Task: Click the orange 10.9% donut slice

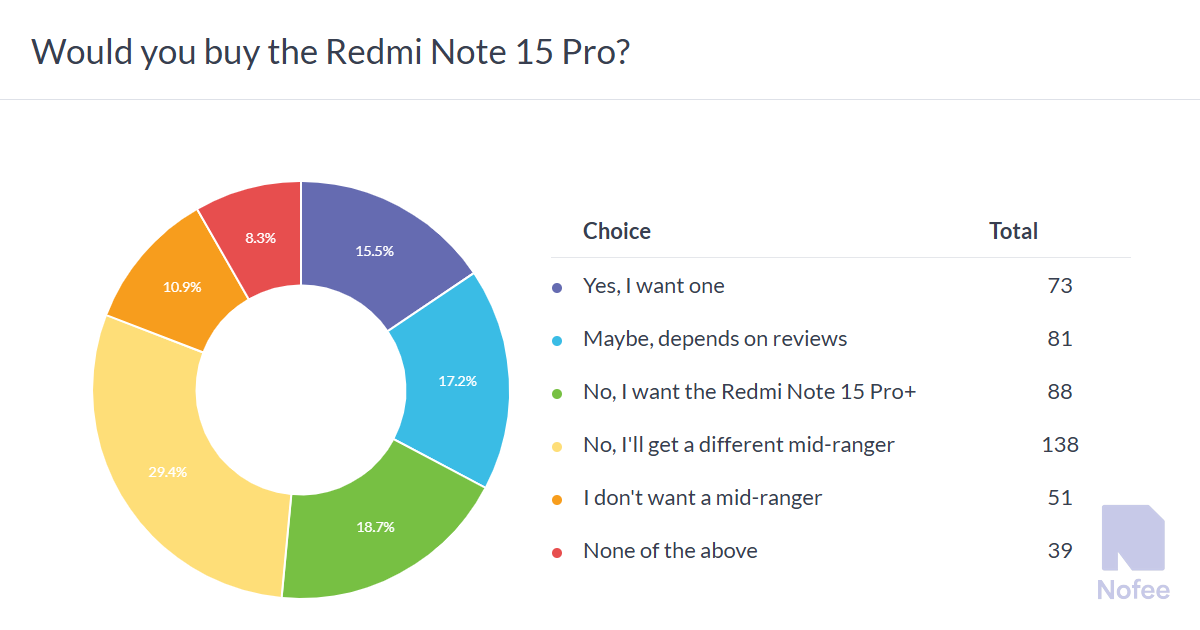Action: tap(182, 286)
